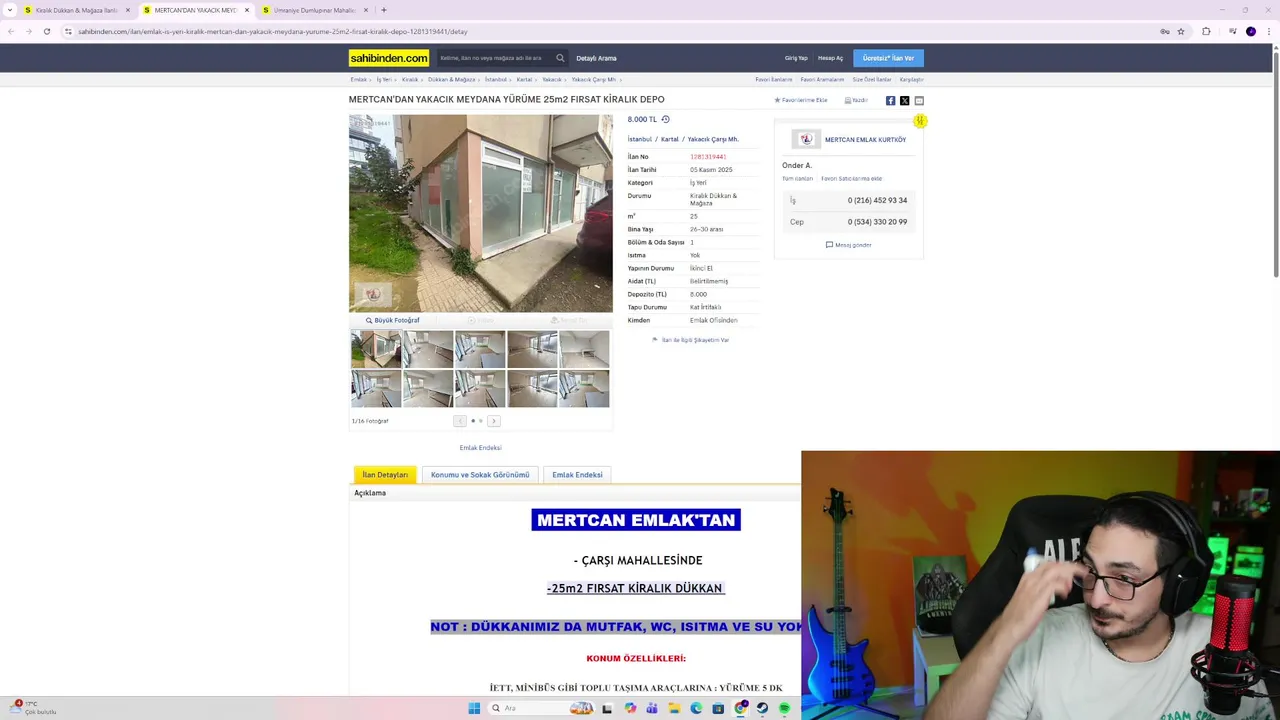Open a new browser tab

click(x=384, y=10)
